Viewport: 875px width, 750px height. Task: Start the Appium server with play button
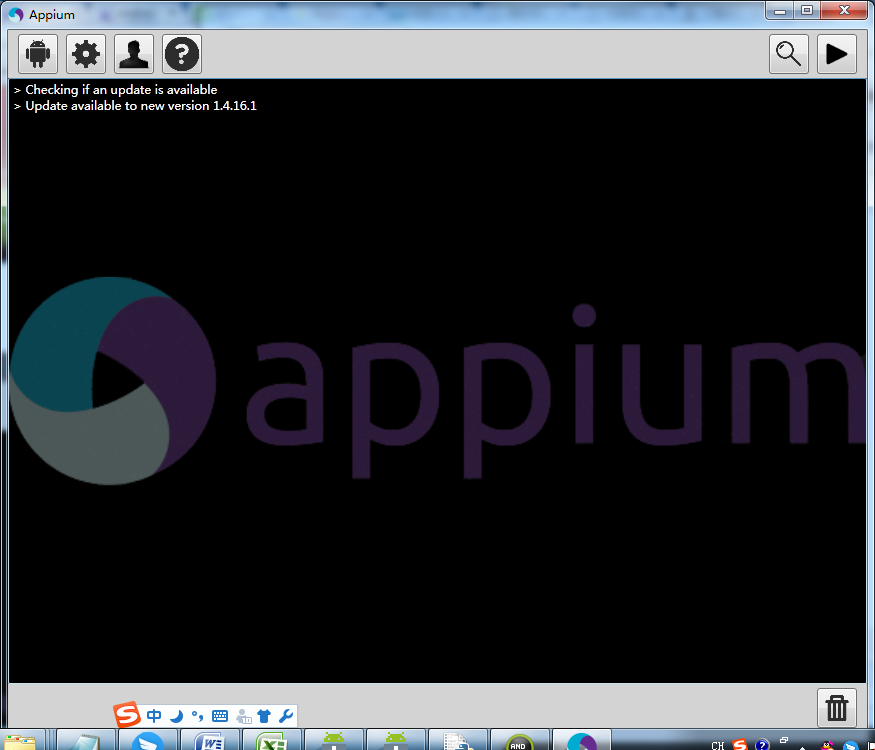click(x=836, y=54)
